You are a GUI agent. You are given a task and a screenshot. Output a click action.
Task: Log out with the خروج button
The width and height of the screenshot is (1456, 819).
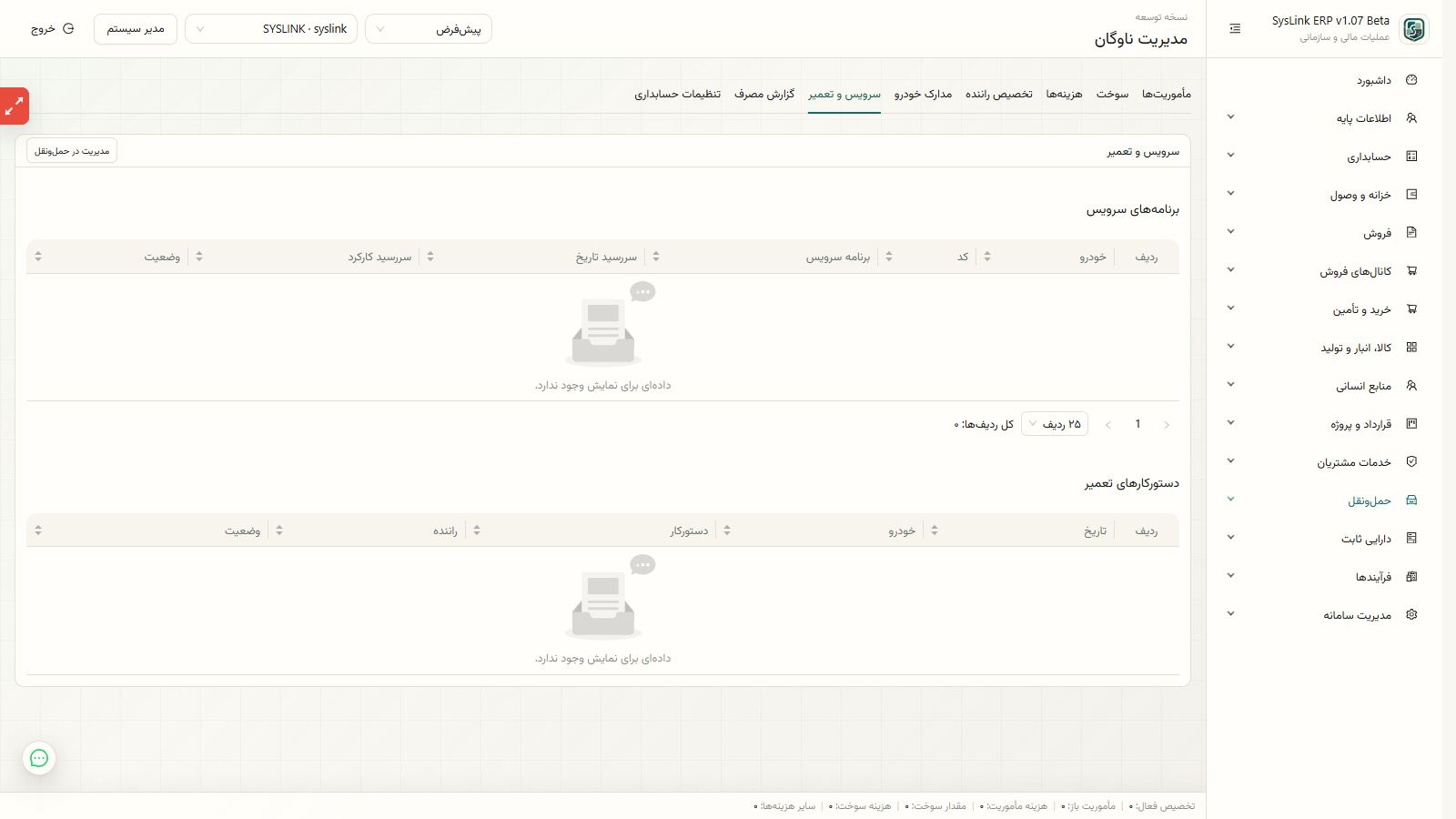53,29
